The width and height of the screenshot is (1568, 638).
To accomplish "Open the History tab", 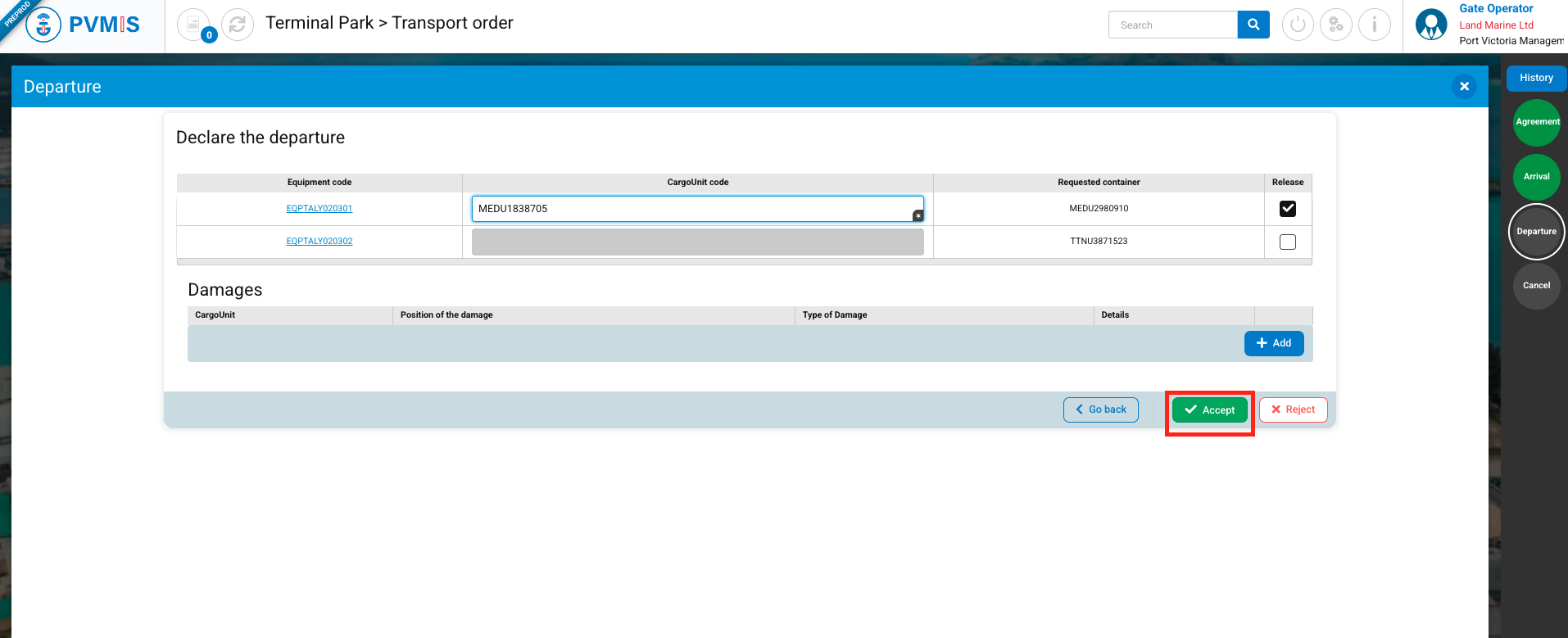I will 1536,78.
